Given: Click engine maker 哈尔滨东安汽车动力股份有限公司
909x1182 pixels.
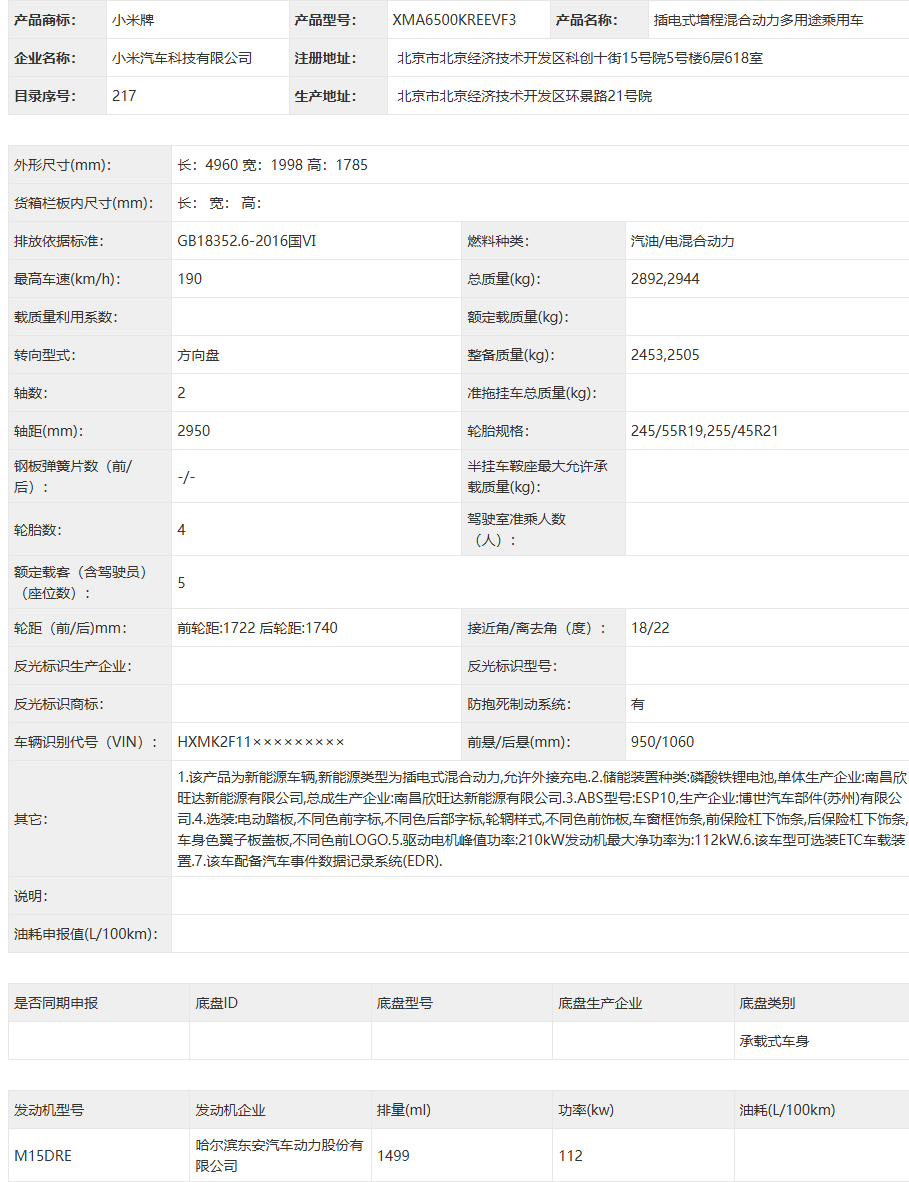Looking at the screenshot, I should [279, 1156].
